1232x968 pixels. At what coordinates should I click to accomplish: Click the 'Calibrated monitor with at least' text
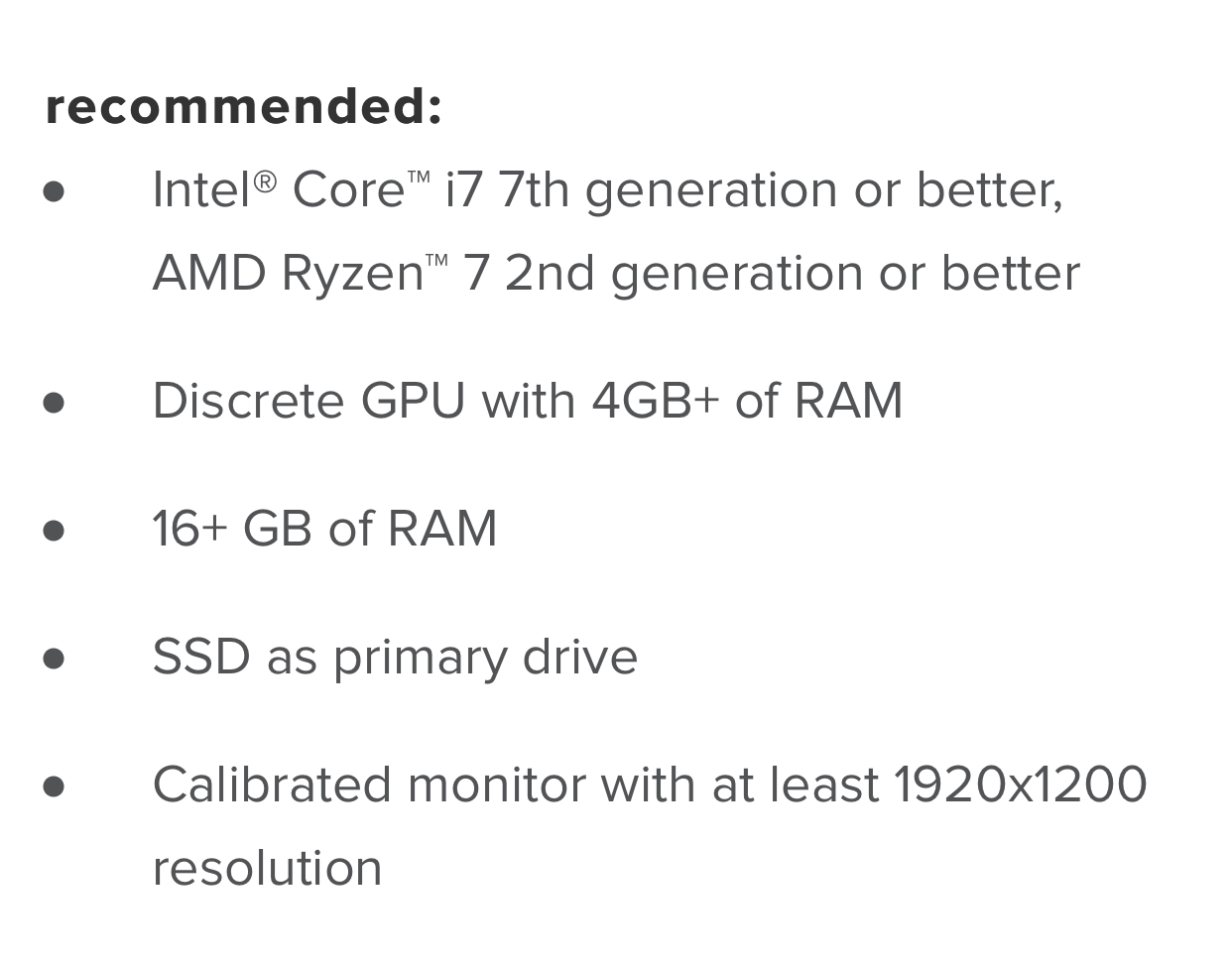(516, 785)
